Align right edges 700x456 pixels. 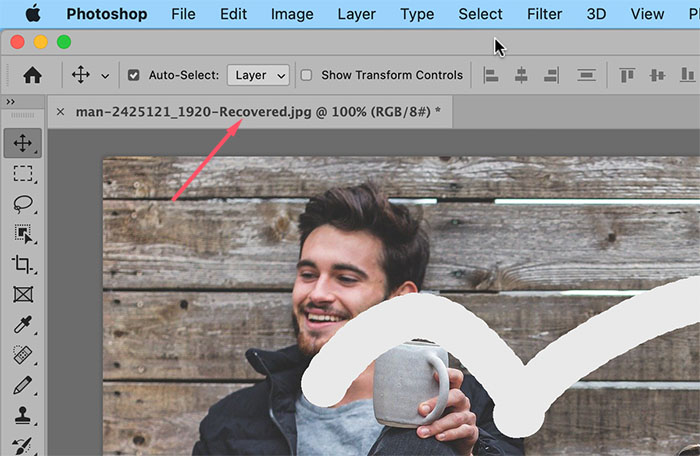point(551,75)
